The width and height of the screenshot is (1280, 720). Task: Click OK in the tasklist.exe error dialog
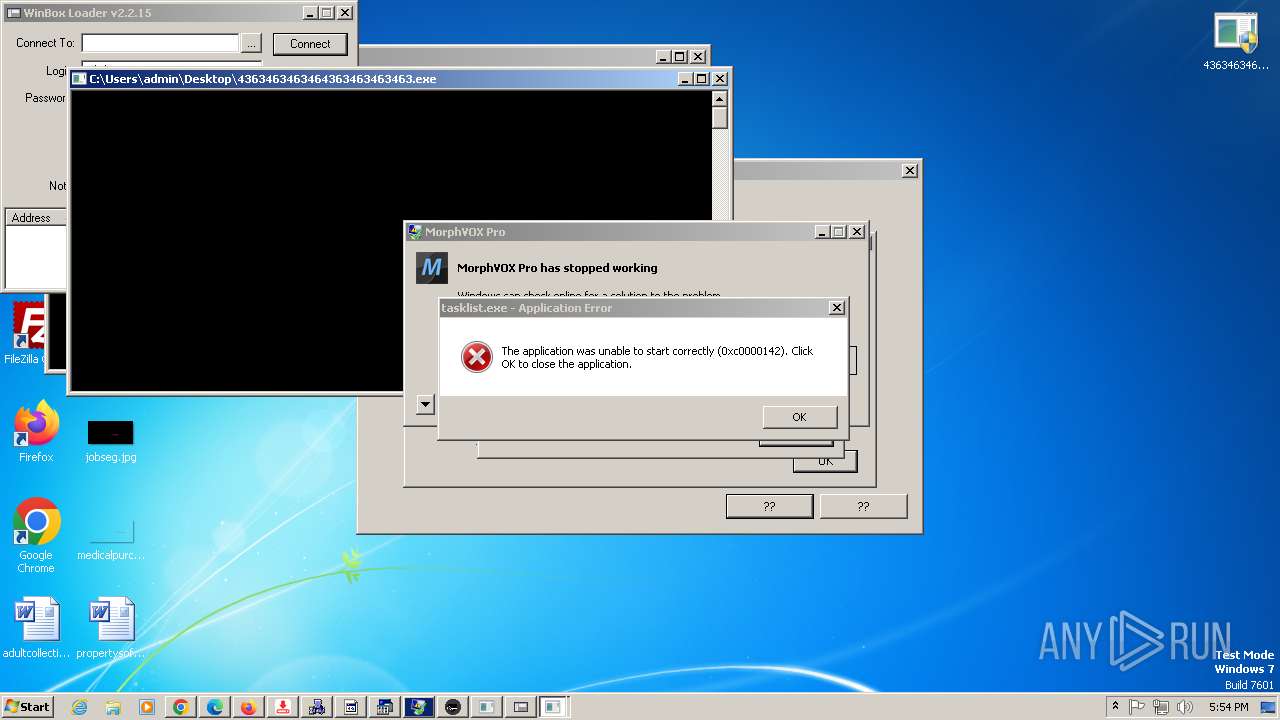click(x=799, y=417)
